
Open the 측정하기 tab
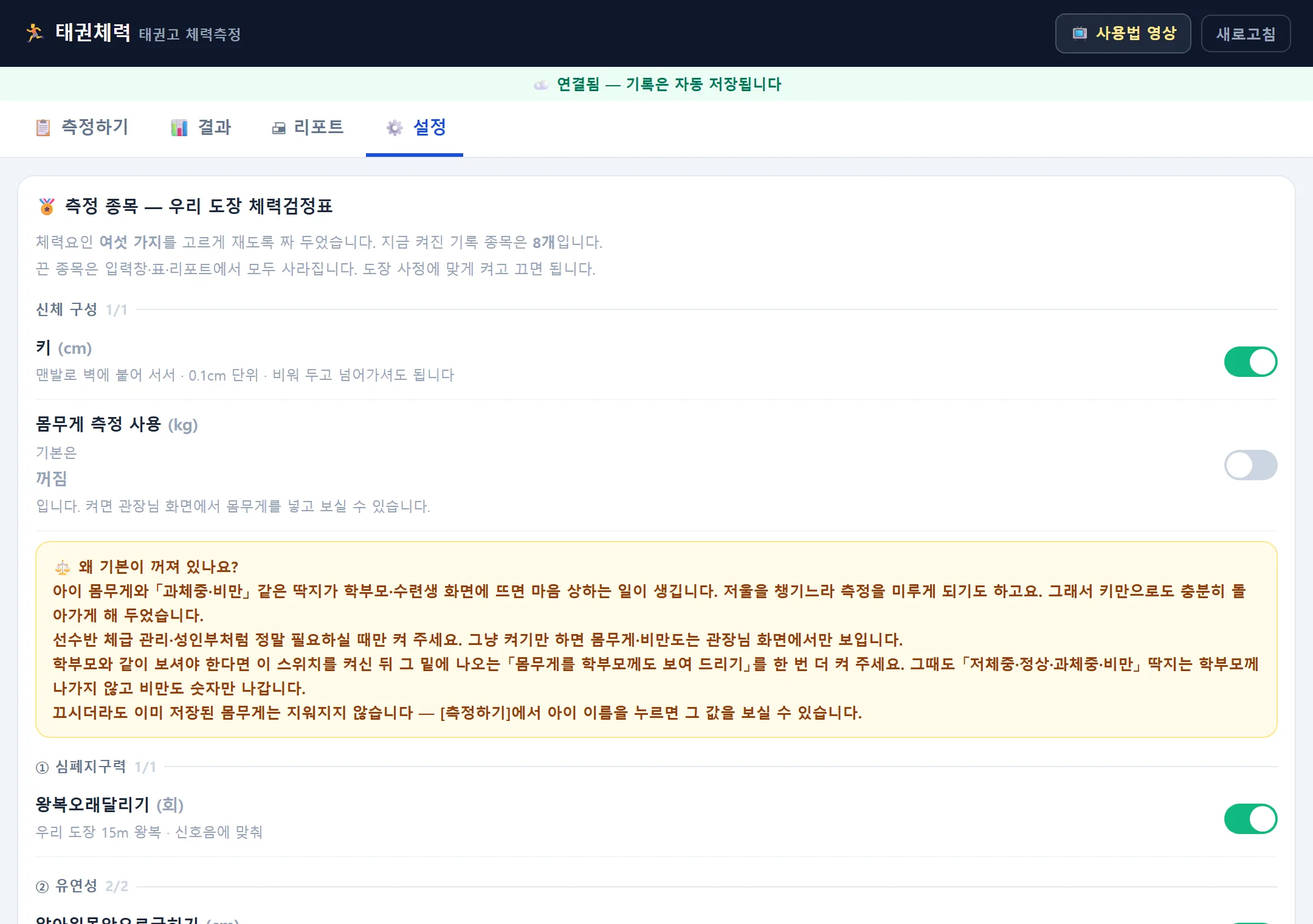(82, 128)
